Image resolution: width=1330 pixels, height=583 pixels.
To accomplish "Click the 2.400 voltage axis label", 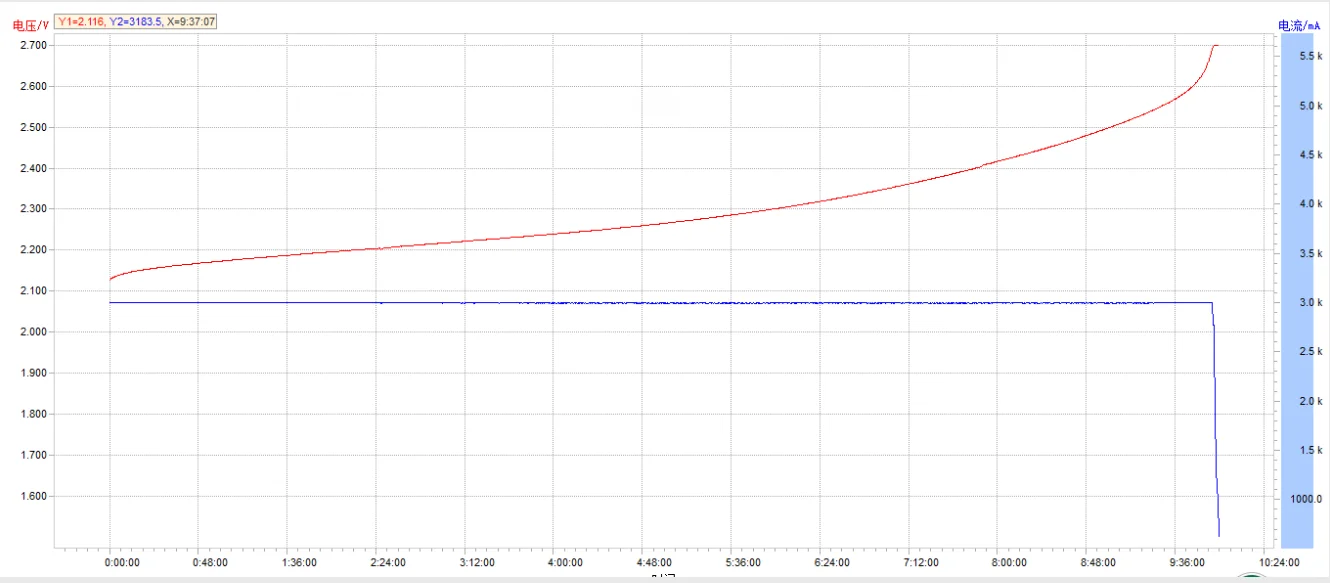I will coord(33,168).
